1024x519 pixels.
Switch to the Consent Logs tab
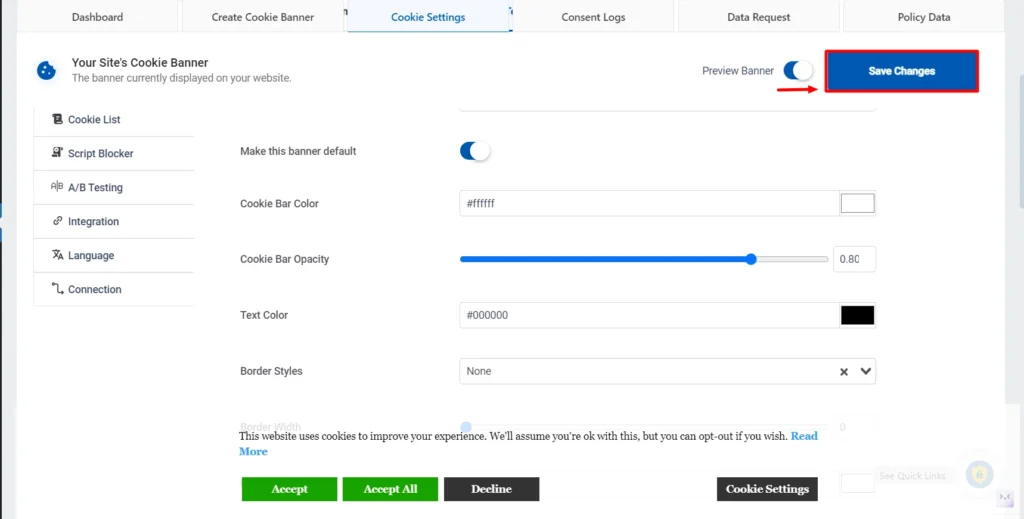(593, 17)
